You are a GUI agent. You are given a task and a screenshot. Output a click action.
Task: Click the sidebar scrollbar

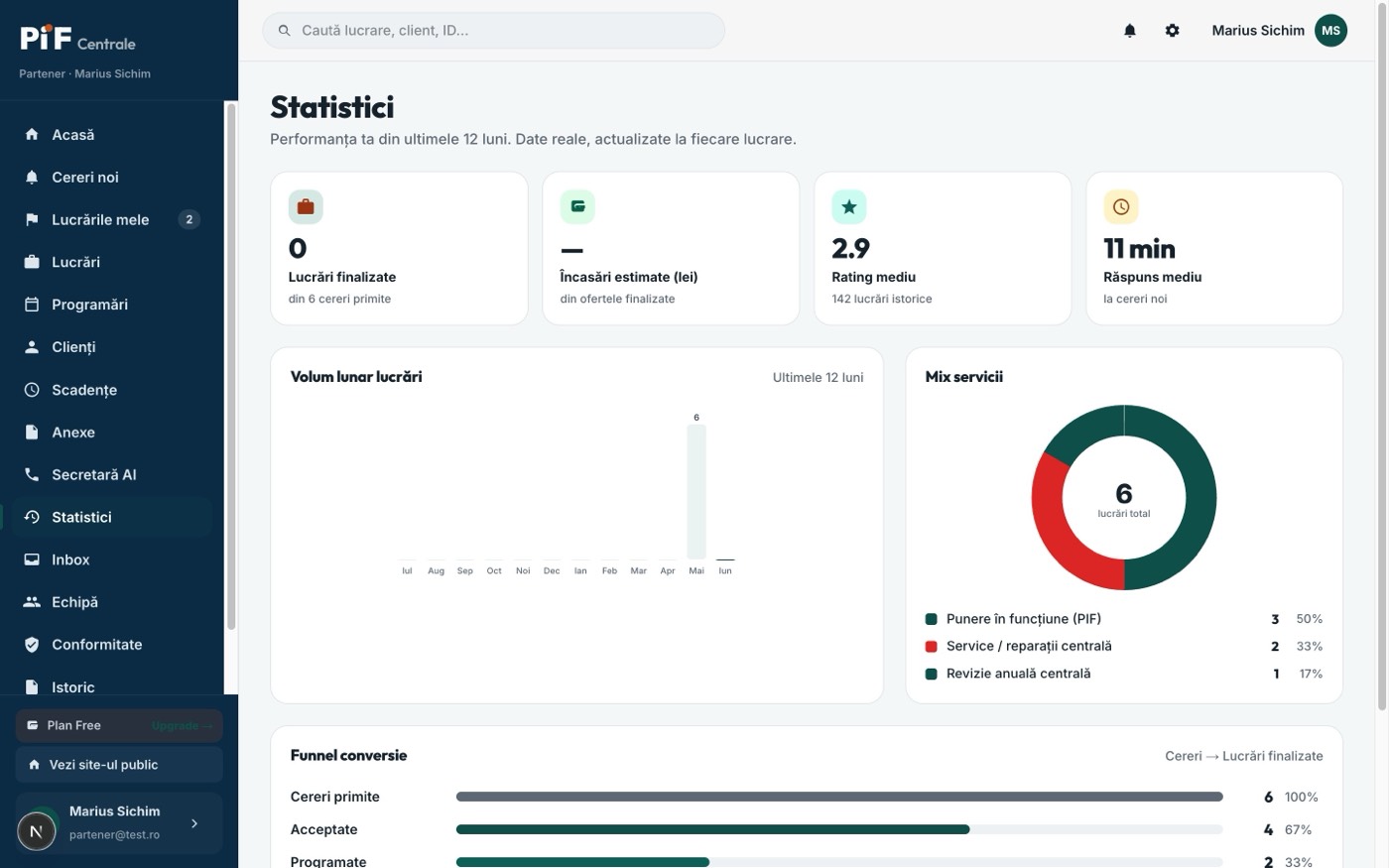point(231,367)
